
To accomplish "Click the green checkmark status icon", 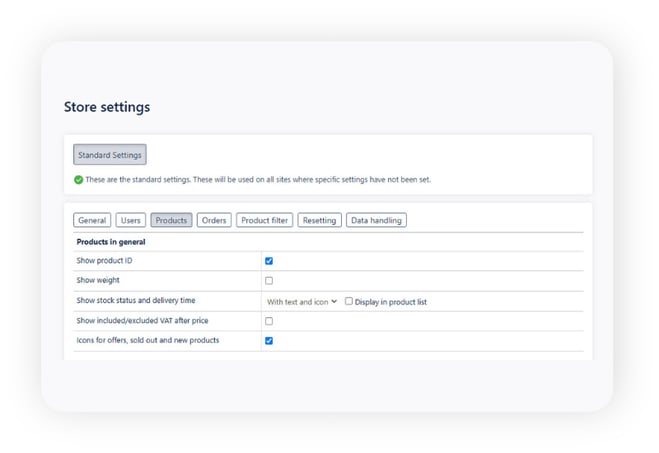I will (78, 180).
